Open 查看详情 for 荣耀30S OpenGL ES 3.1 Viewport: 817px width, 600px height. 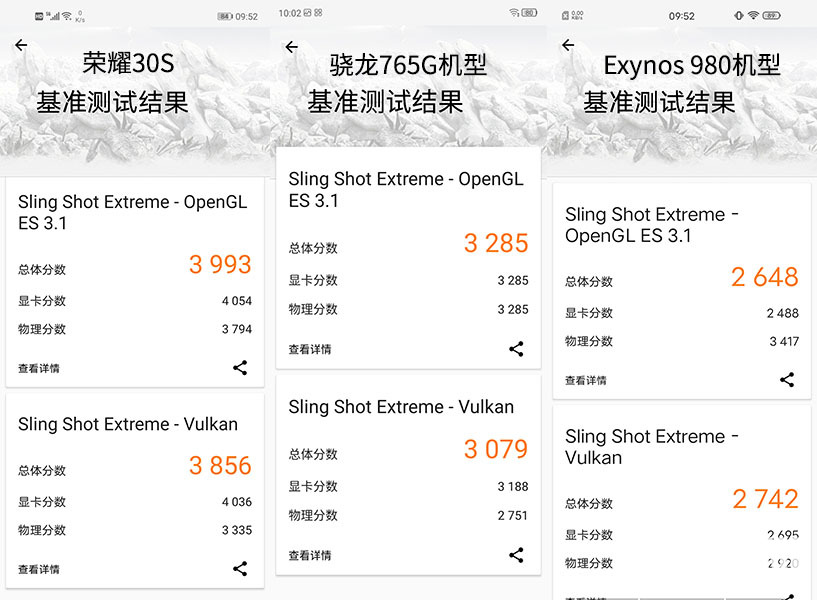pyautogui.click(x=39, y=369)
